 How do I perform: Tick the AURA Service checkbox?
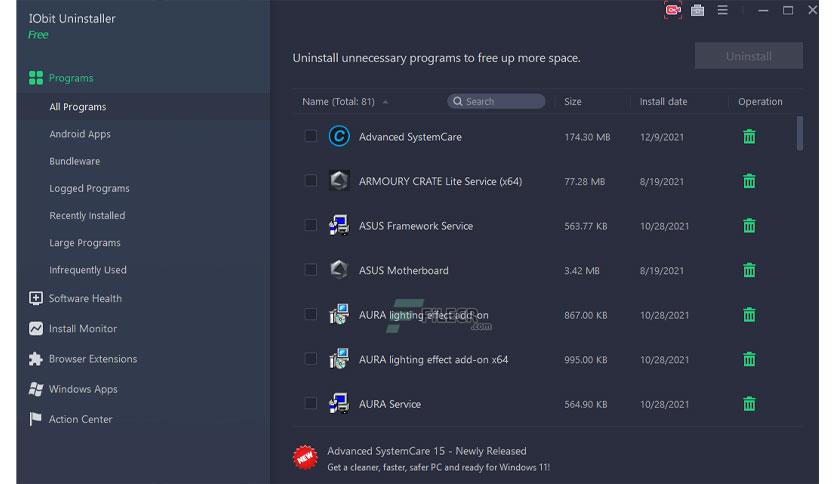tap(310, 403)
